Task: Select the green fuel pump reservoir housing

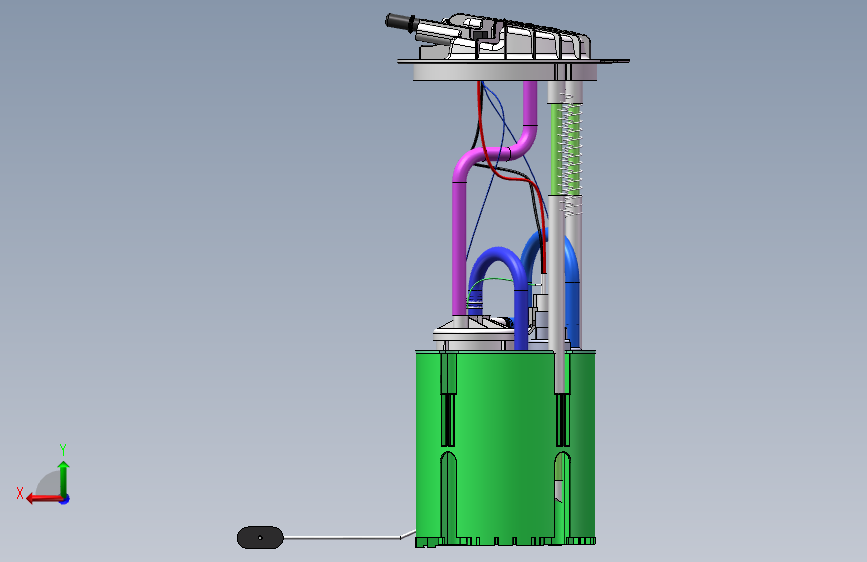Action: (505, 448)
